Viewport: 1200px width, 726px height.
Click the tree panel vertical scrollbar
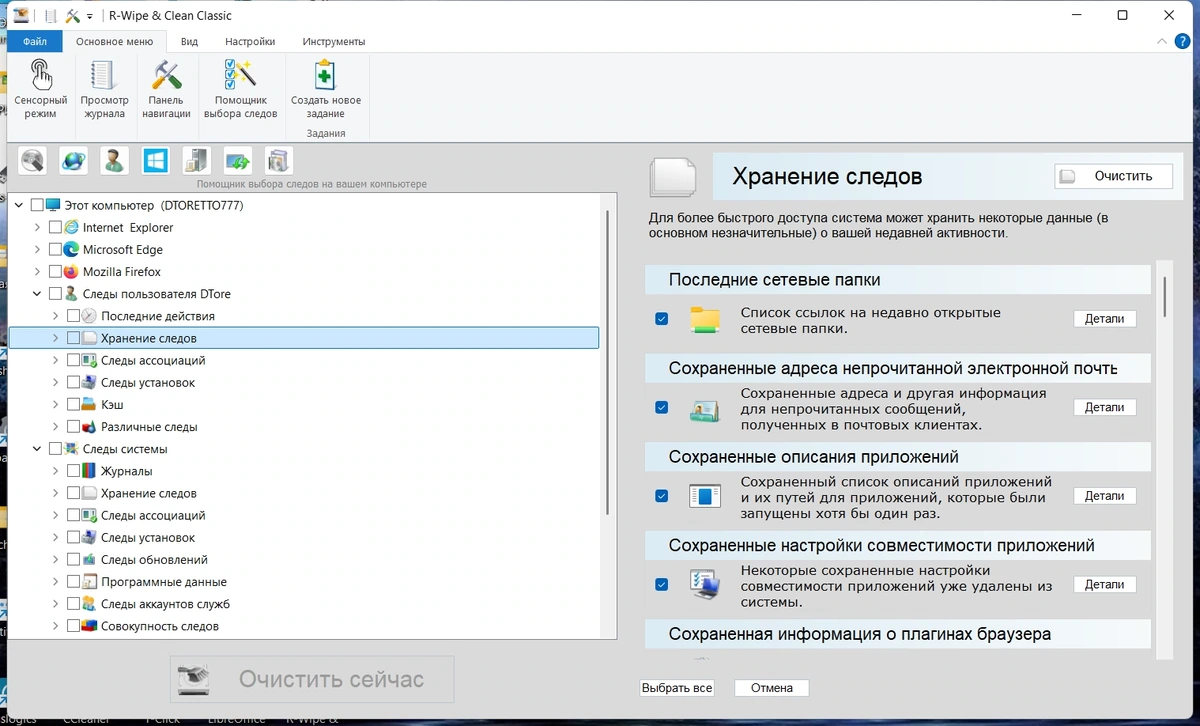[x=608, y=362]
